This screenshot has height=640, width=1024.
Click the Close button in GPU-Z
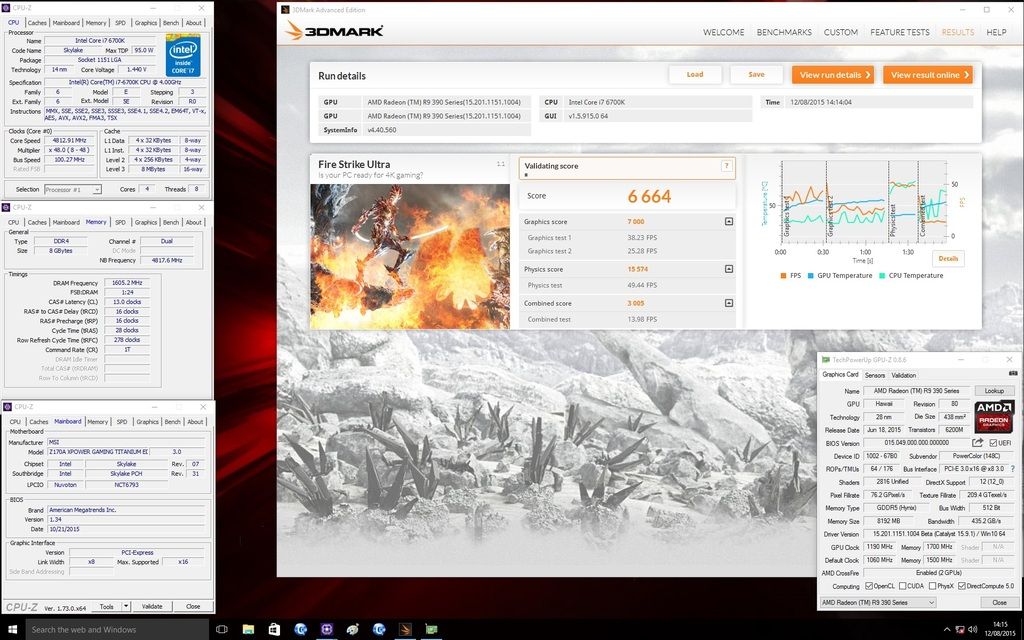coord(999,602)
